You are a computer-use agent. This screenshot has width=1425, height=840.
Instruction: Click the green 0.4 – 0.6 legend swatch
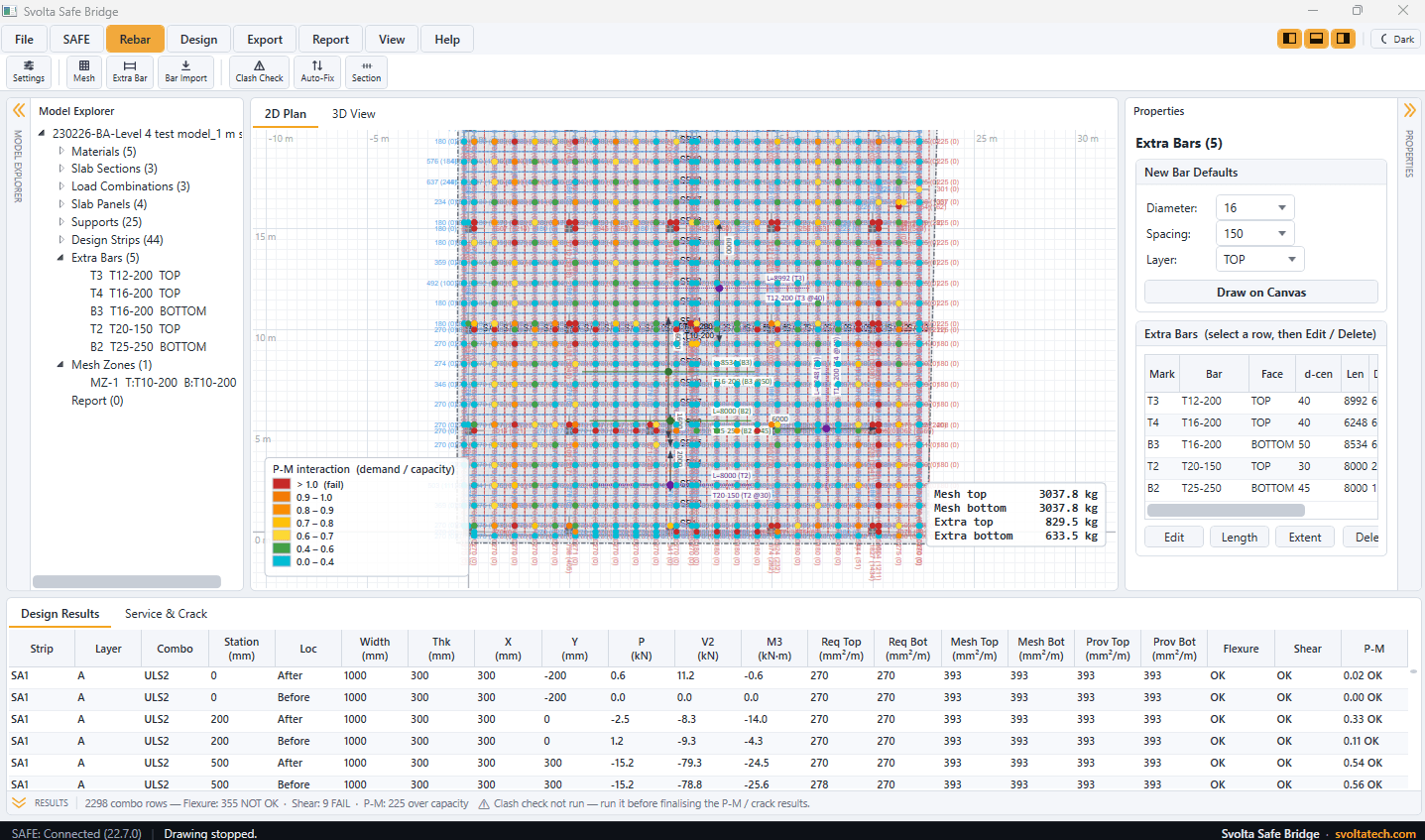(x=282, y=548)
